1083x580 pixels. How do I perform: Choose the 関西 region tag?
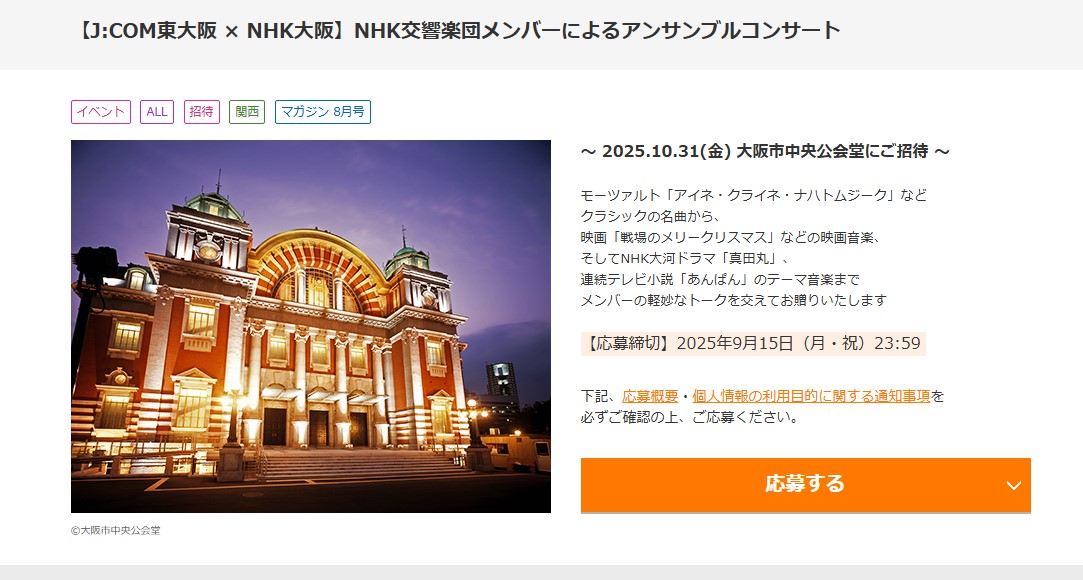click(x=247, y=112)
